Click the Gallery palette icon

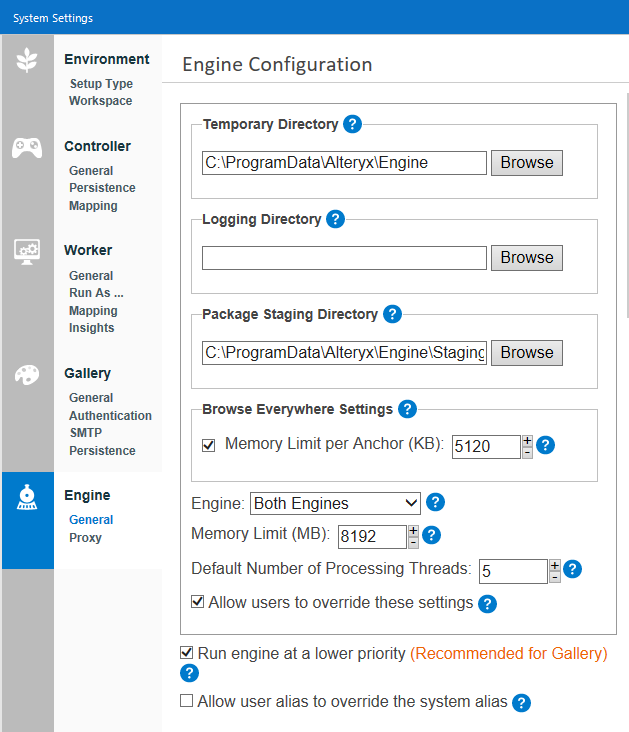tap(27, 375)
